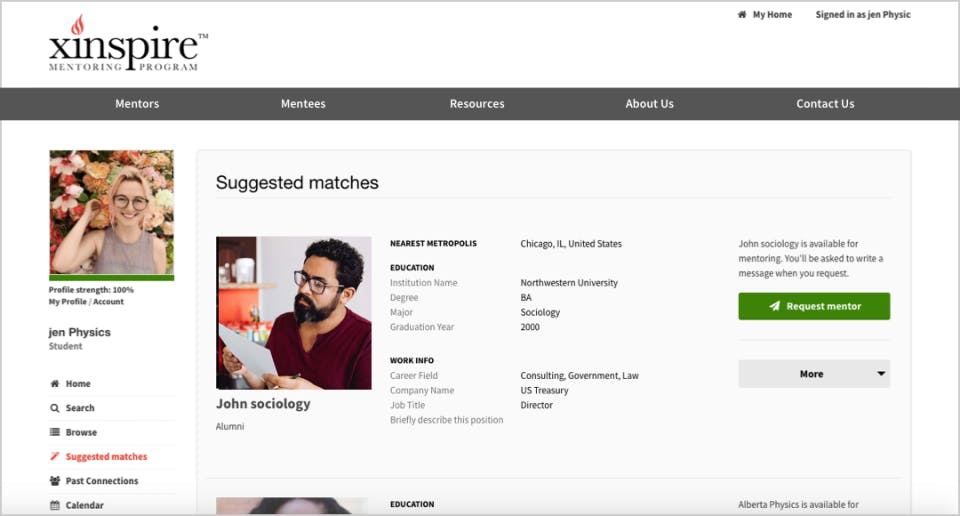Click the Browse list icon in sidebar

[x=54, y=432]
